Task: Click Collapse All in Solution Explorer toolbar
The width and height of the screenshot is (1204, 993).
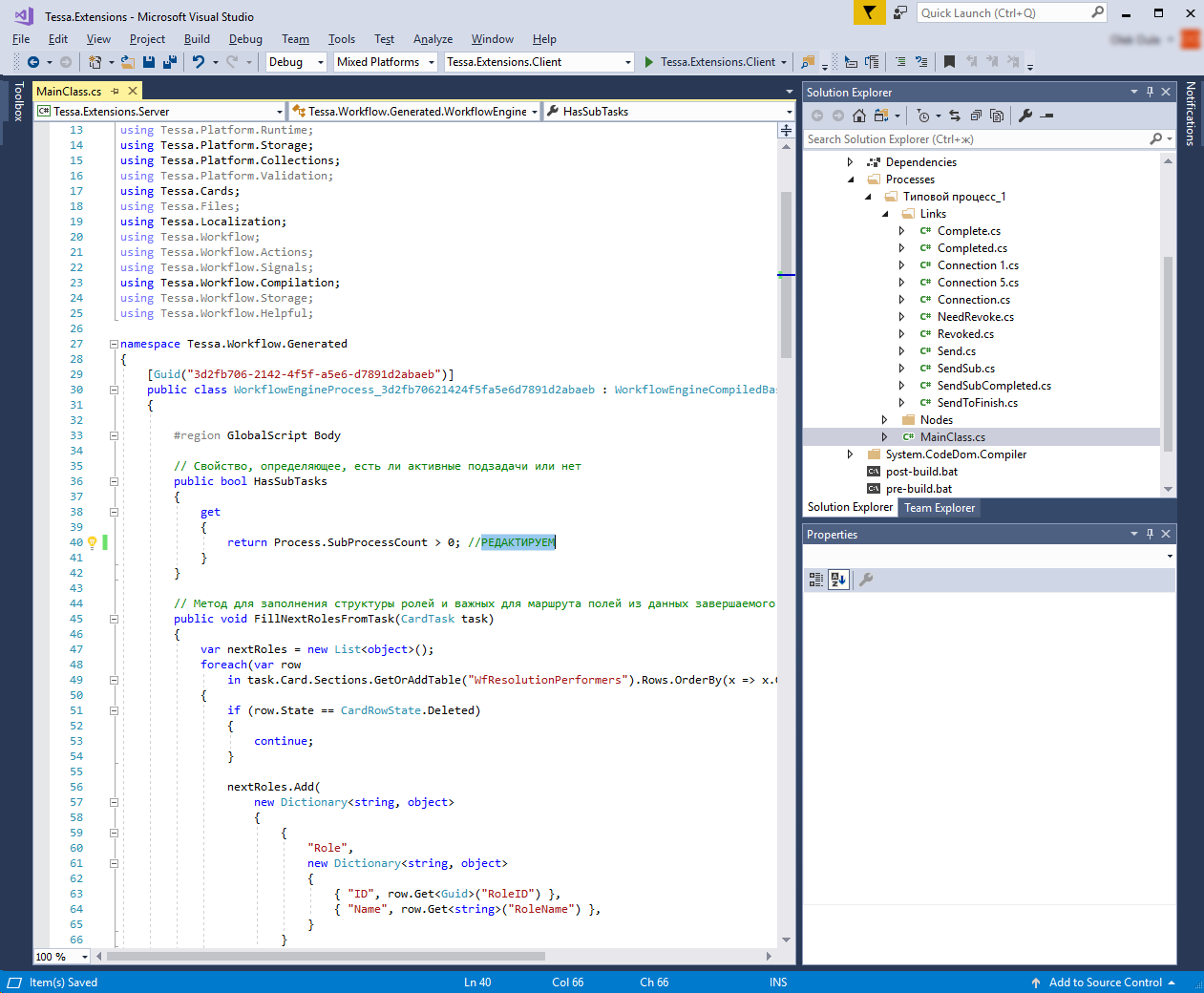Action: pyautogui.click(x=976, y=116)
